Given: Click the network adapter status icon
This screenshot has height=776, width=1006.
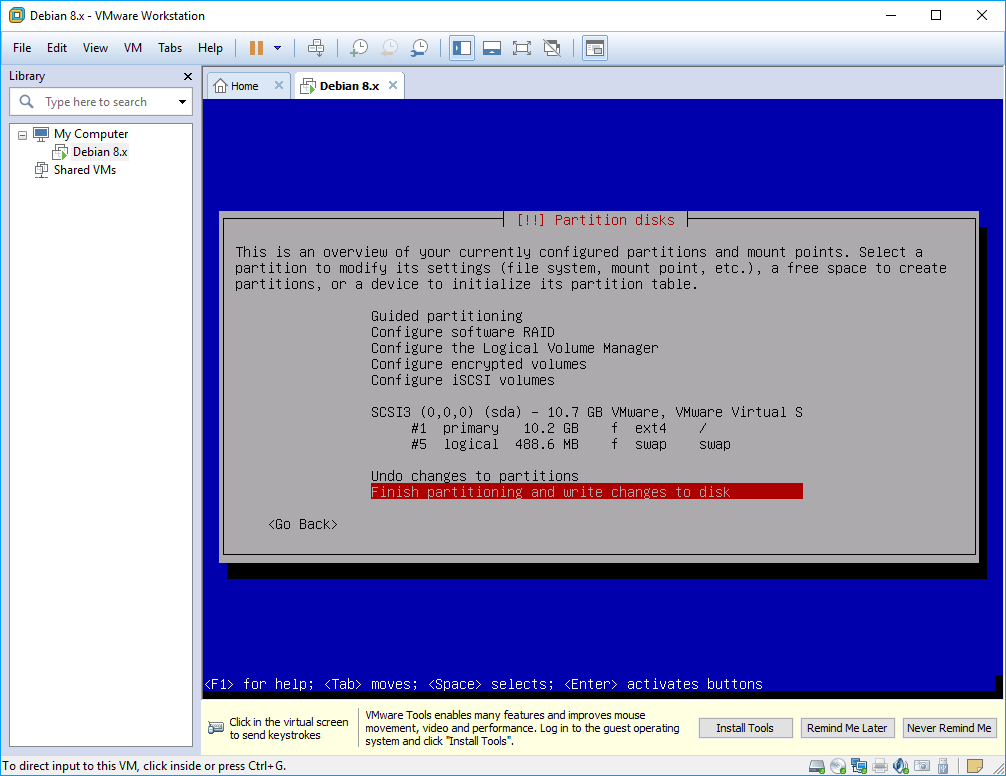Looking at the screenshot, I should (858, 766).
